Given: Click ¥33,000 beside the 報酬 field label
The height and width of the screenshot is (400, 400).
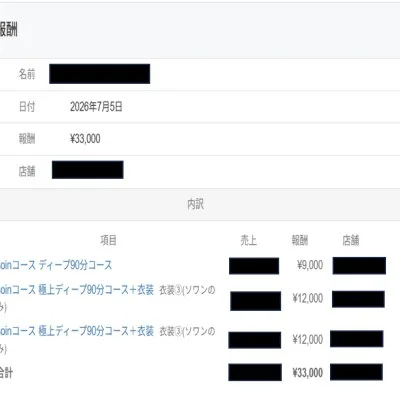Looking at the screenshot, I should (85, 139).
